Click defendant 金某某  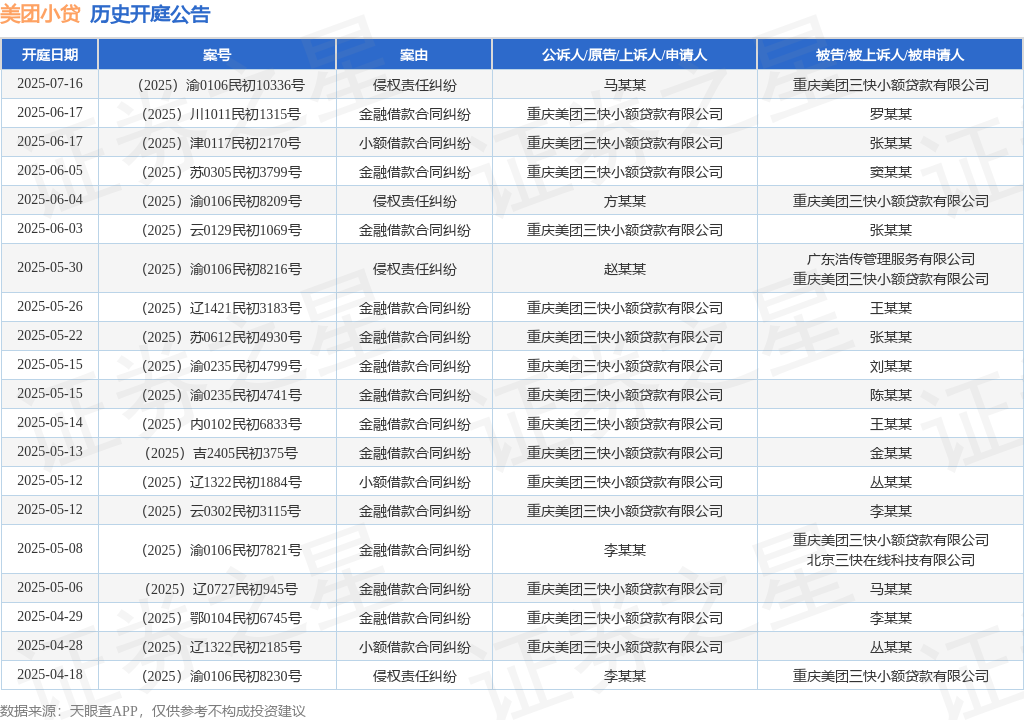[890, 453]
